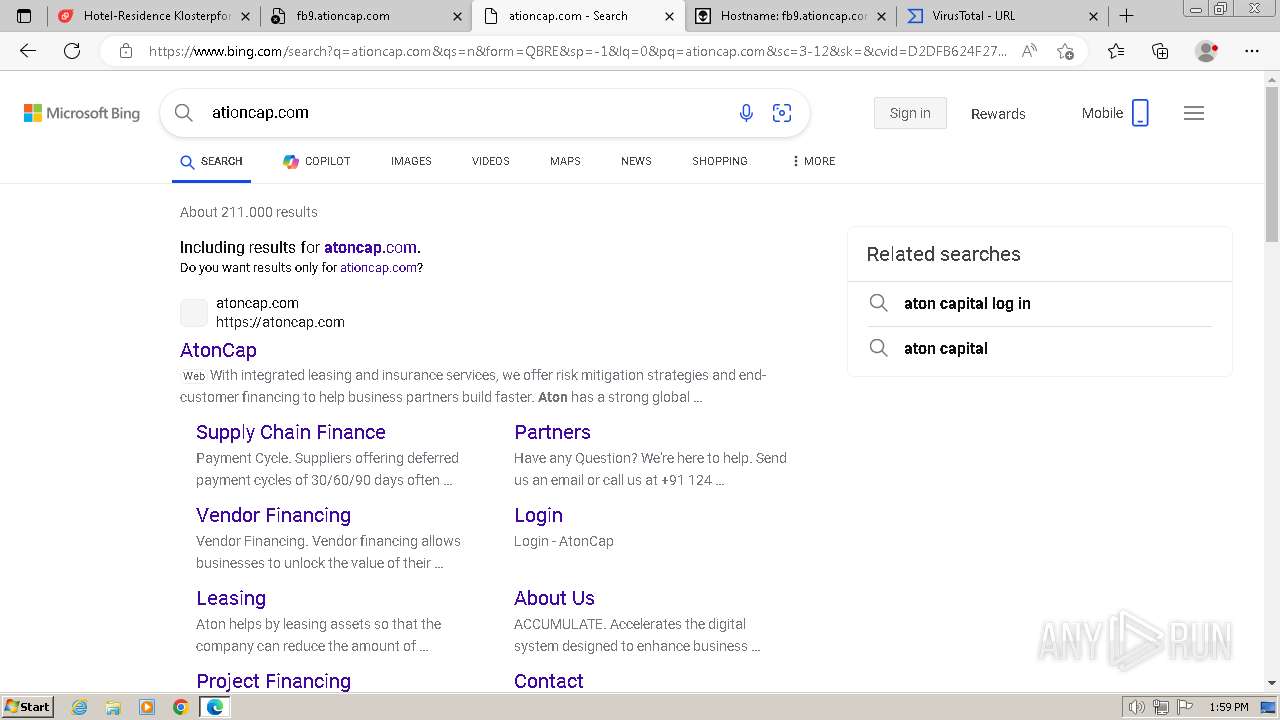Click the magnifier search icon in Bing box
This screenshot has height=720, width=1280.
pos(184,113)
